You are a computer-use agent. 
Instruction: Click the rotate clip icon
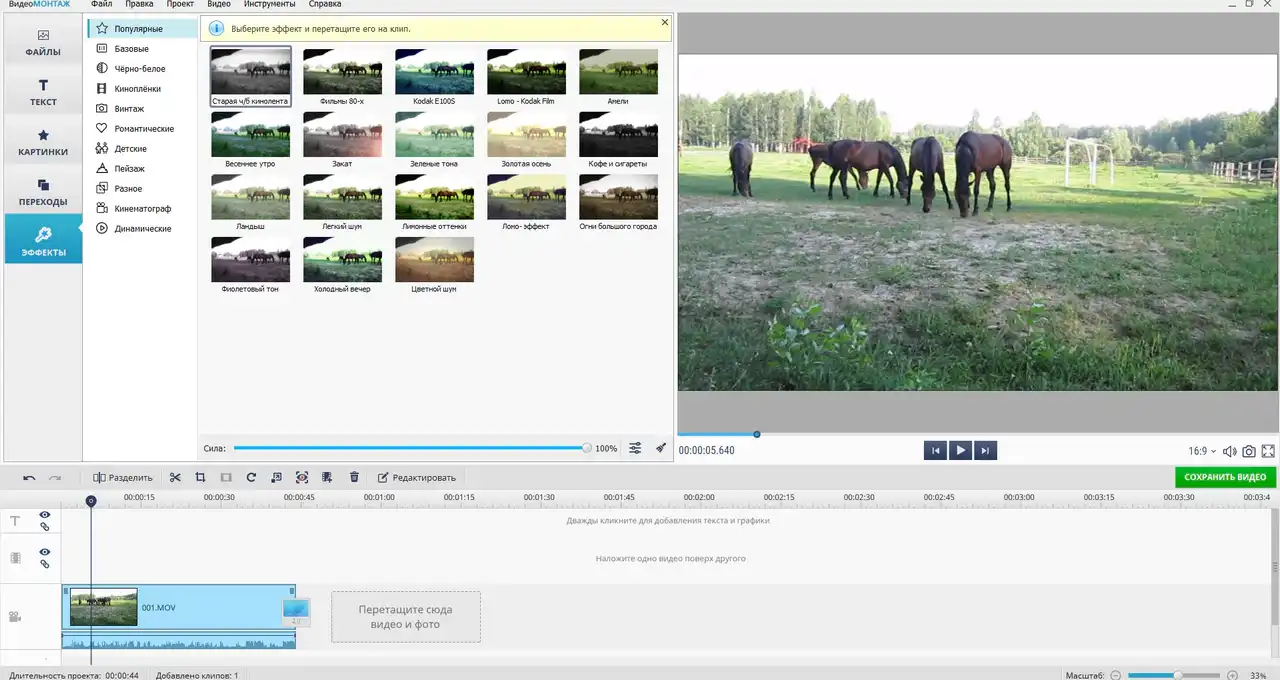(251, 478)
